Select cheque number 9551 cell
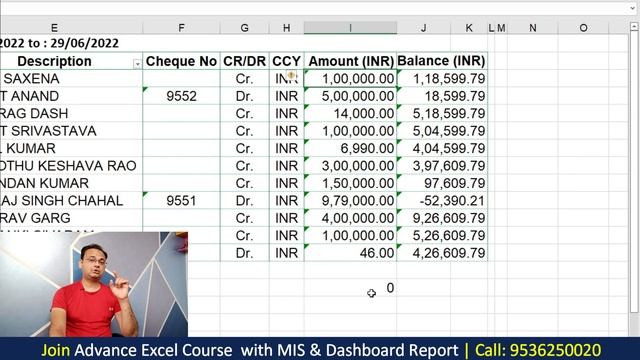Image resolution: width=640 pixels, height=360 pixels. pyautogui.click(x=181, y=200)
